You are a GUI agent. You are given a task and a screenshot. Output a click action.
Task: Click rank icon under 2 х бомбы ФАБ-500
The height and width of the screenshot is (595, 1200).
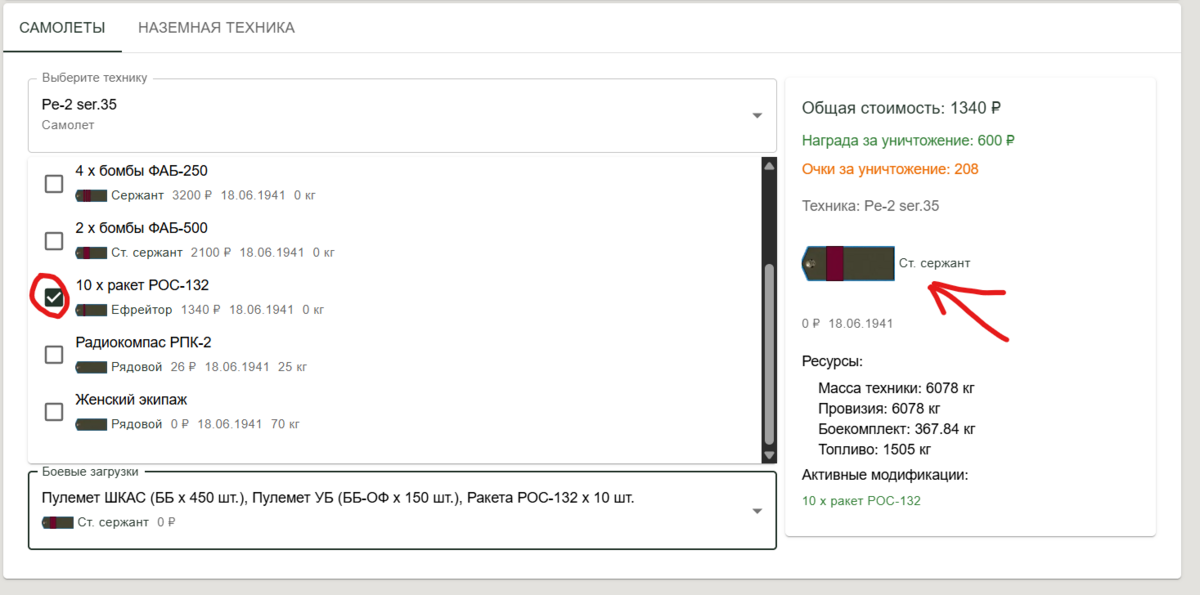point(91,253)
